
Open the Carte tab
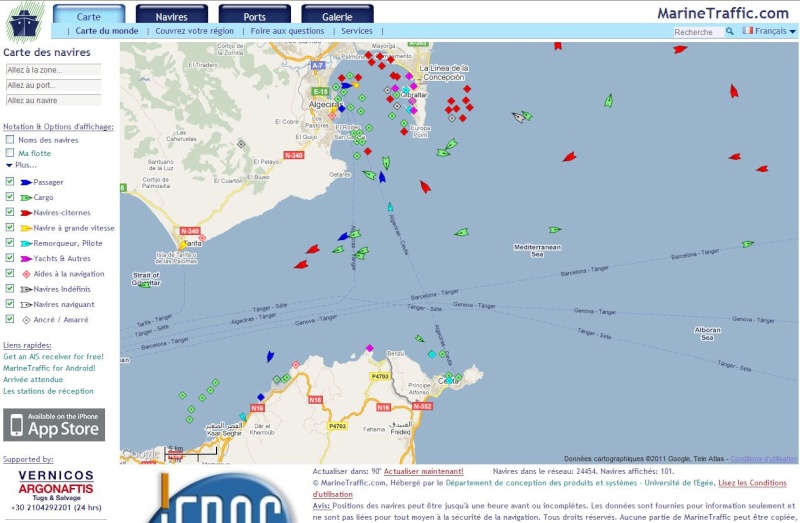(89, 15)
